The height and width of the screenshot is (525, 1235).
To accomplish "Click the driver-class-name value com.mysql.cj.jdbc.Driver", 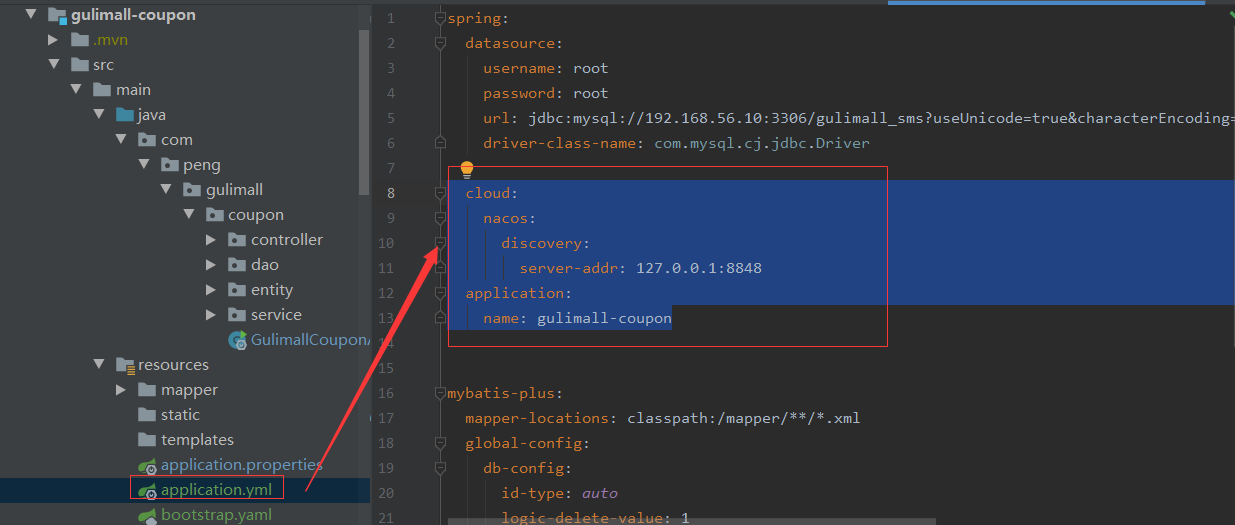I will click(x=762, y=143).
